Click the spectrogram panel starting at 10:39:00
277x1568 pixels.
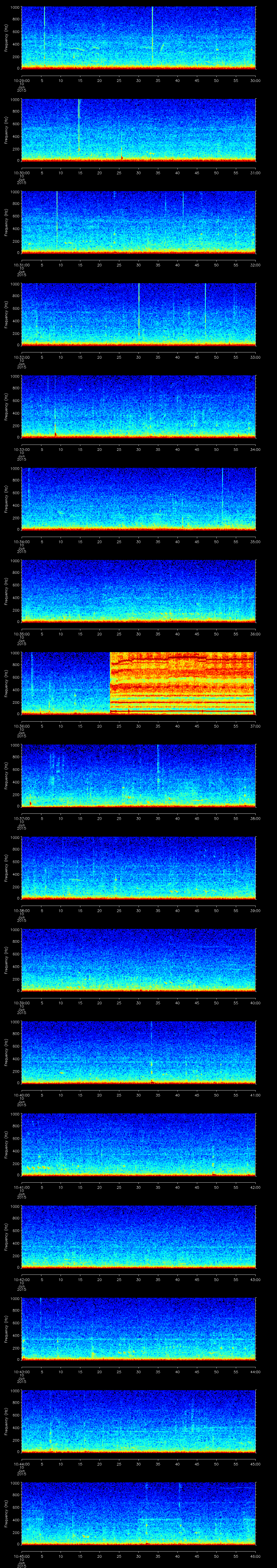click(x=138, y=960)
